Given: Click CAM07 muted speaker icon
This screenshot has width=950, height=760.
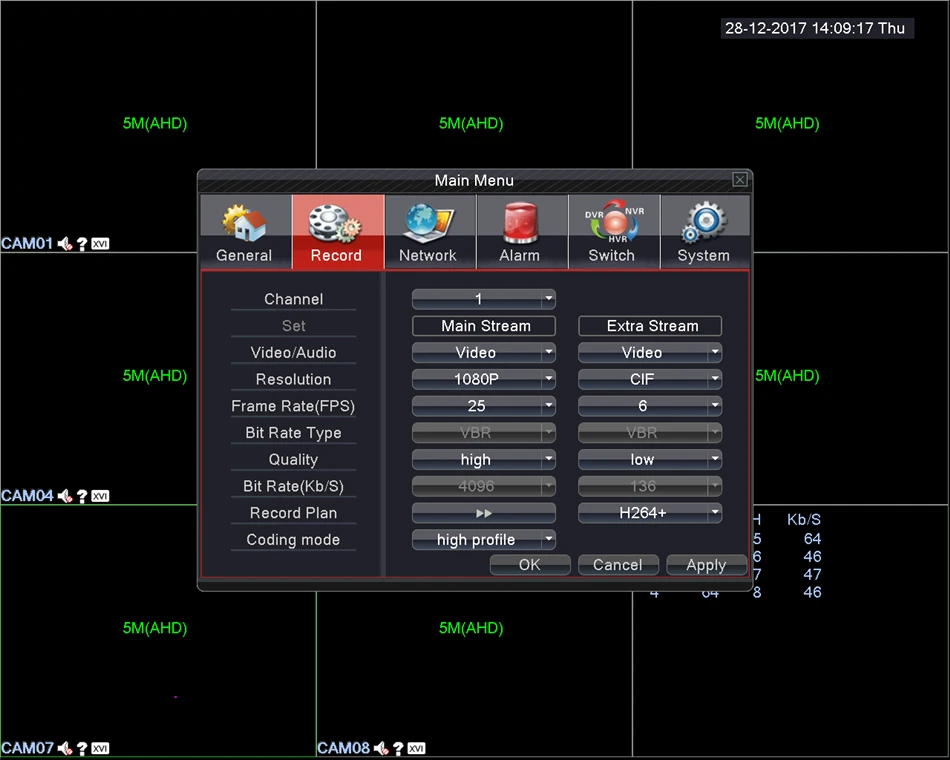Looking at the screenshot, I should 65,748.
